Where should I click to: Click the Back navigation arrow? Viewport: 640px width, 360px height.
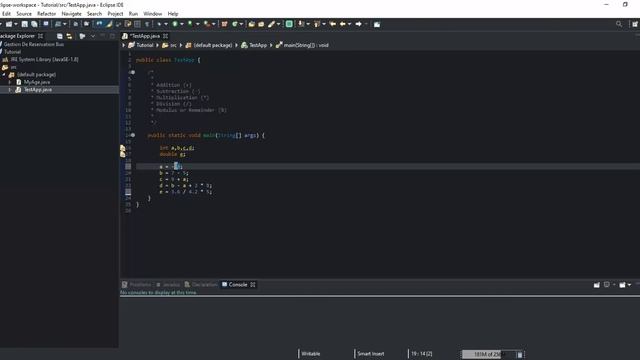click(343, 24)
